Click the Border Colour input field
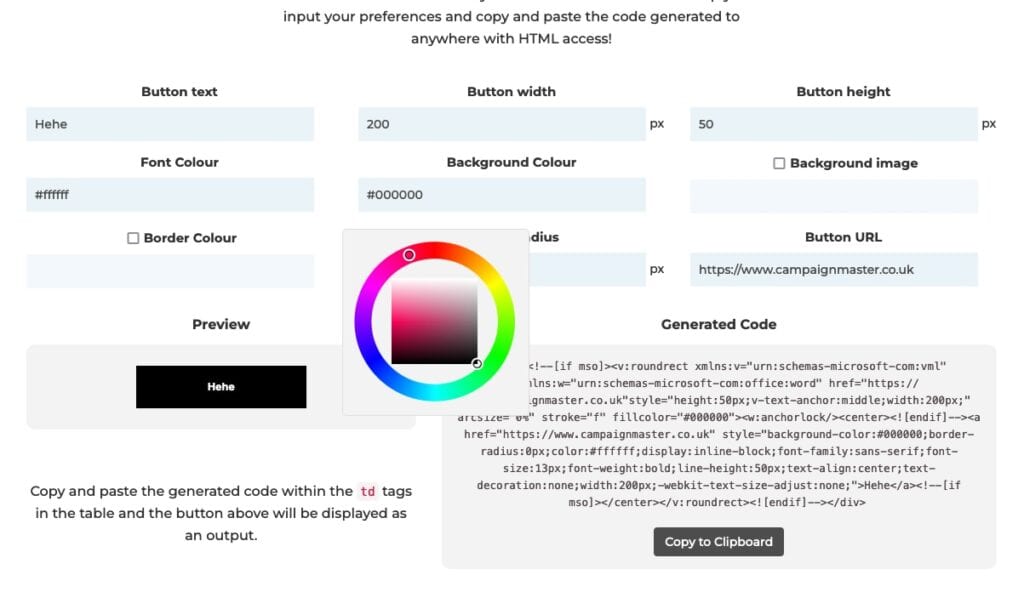The image size is (1024, 592). [170, 271]
